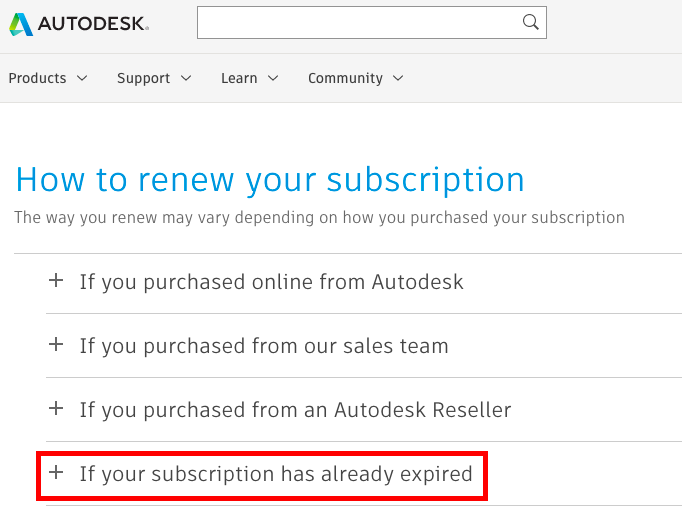Viewport: 682px width, 521px height.
Task: Click the chevron next to Community
Action: [x=398, y=78]
